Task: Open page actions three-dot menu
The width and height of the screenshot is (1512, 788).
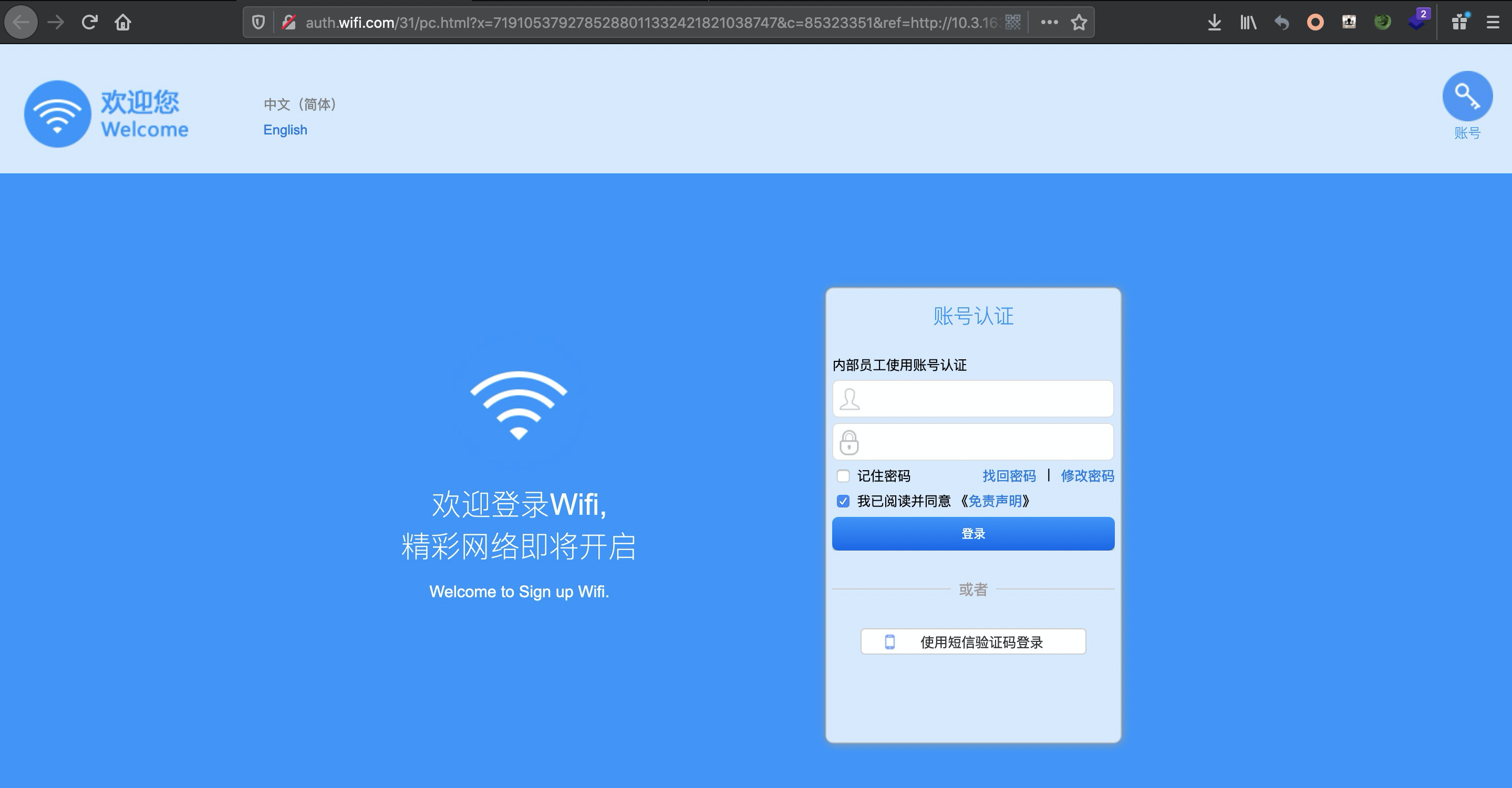Action: coord(1049,22)
